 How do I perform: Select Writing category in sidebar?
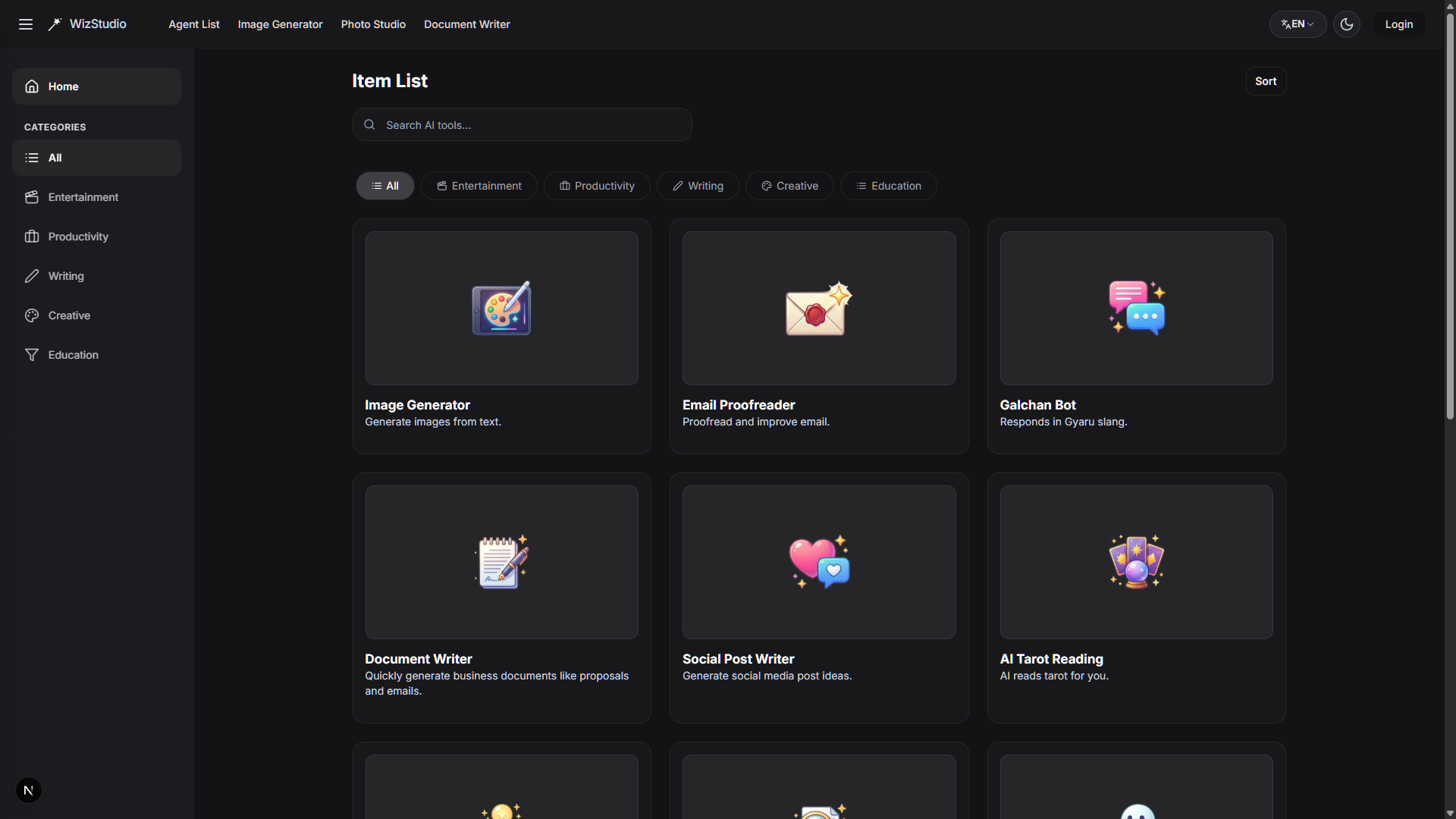coord(66,276)
